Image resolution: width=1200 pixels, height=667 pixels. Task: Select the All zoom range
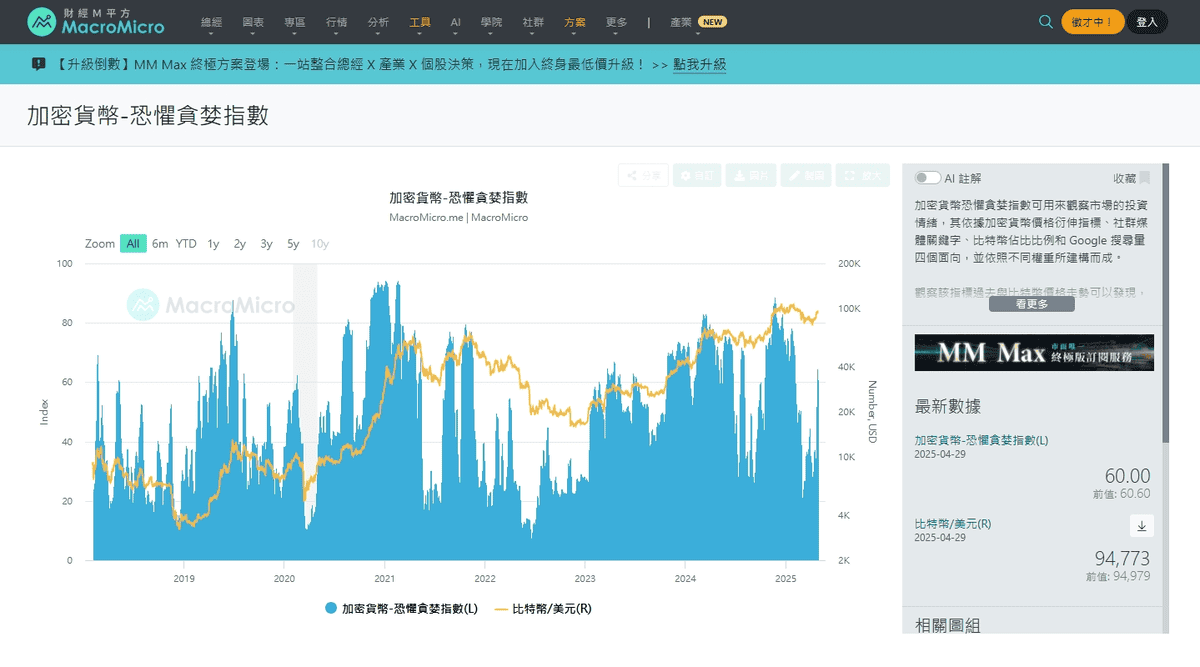(x=133, y=243)
